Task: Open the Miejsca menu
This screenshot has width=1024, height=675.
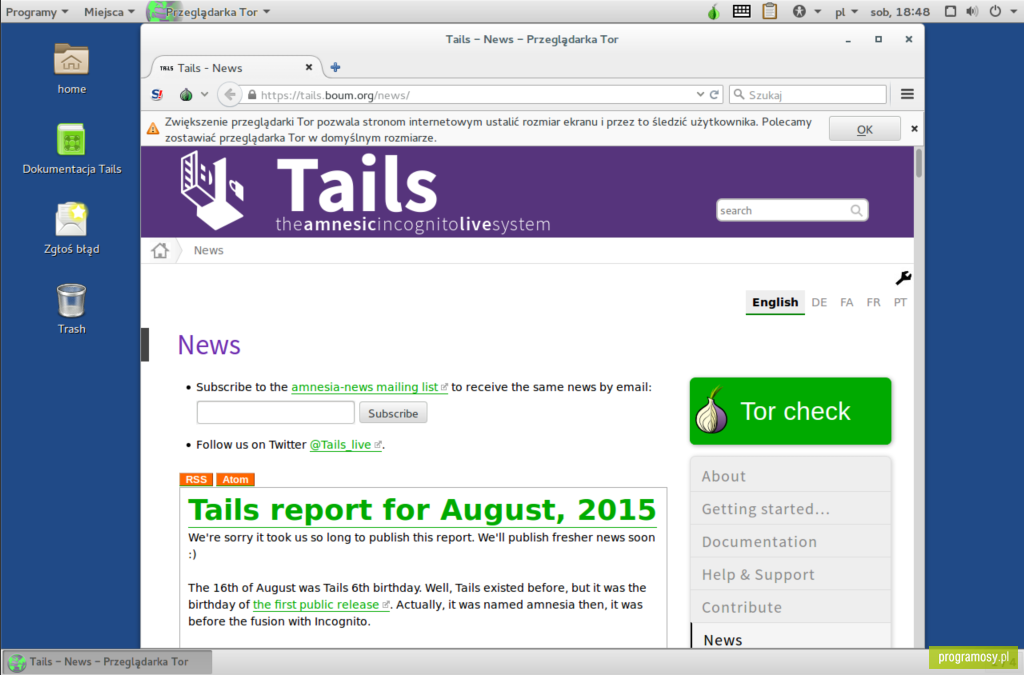Action: [x=109, y=12]
